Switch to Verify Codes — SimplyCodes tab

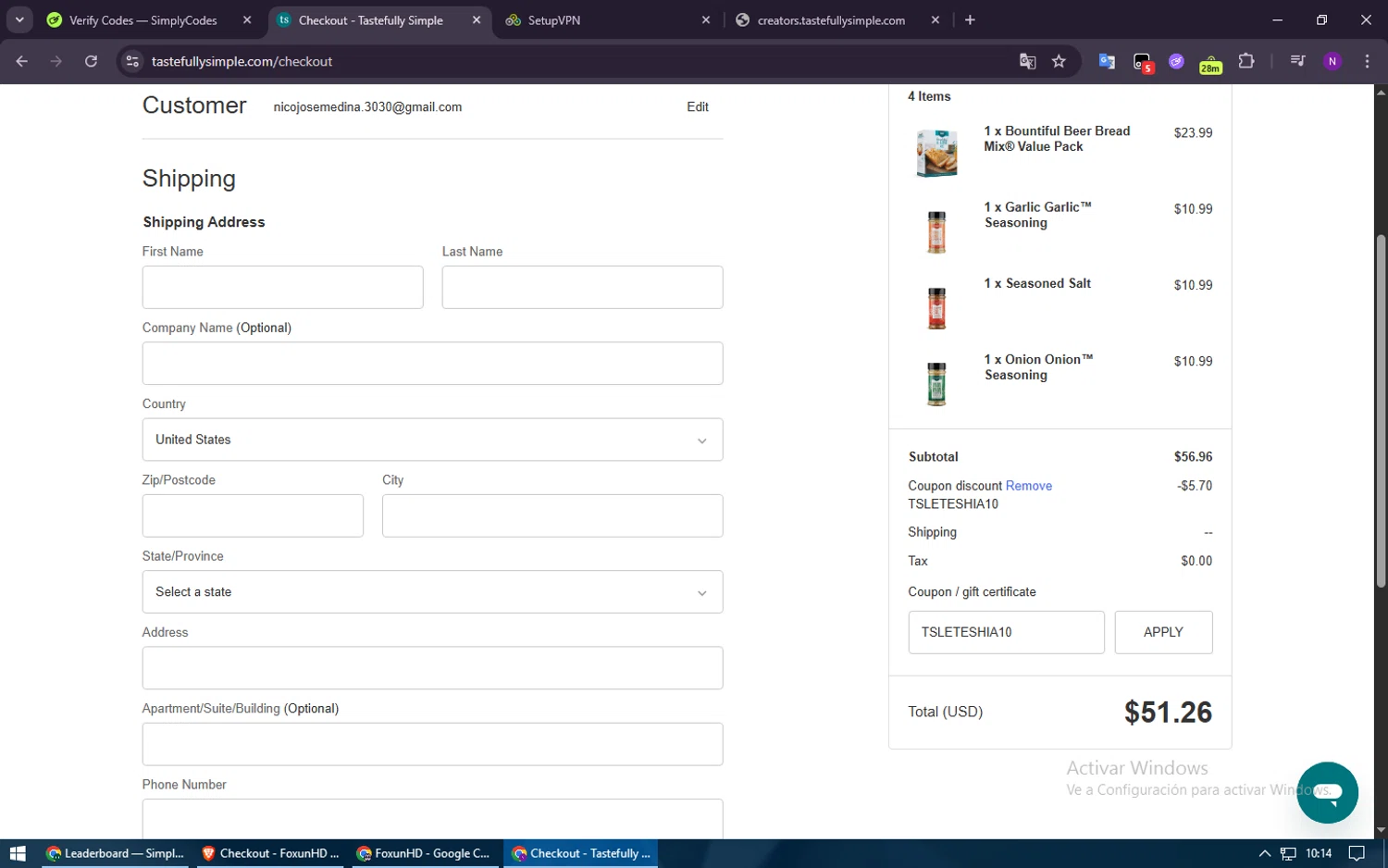[143, 20]
